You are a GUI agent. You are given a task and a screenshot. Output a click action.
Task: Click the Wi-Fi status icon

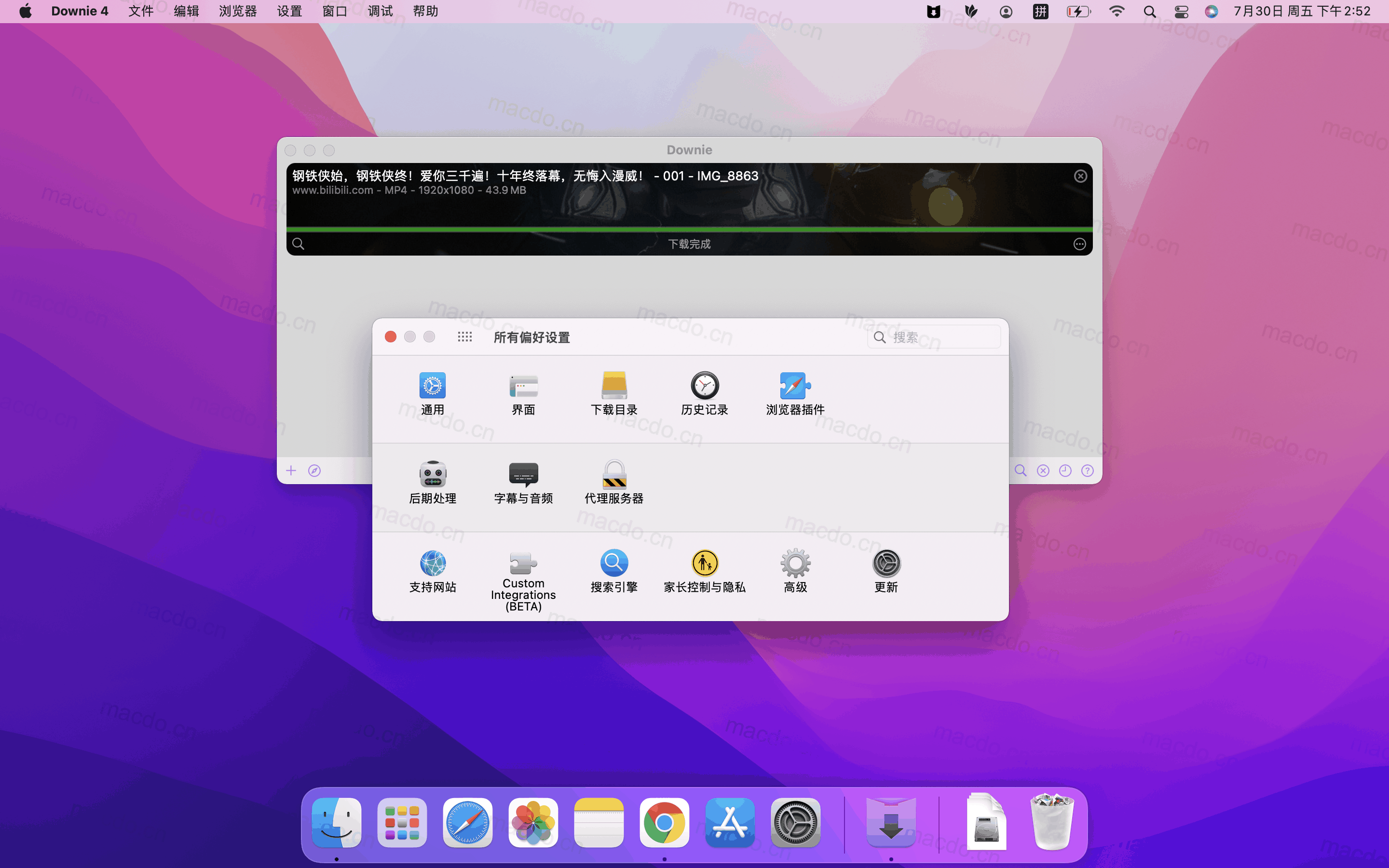(x=1117, y=12)
